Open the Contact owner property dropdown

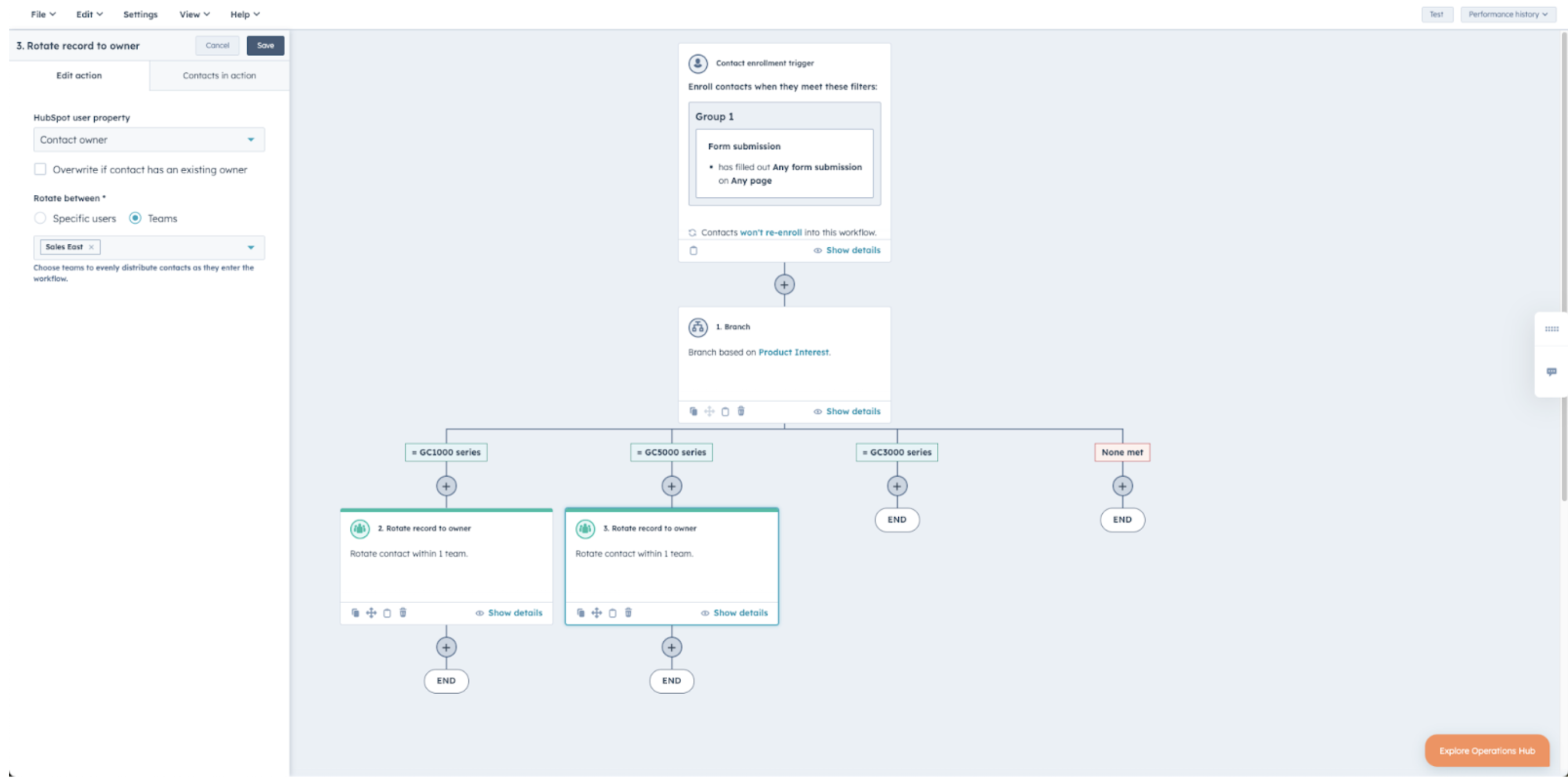pos(149,140)
